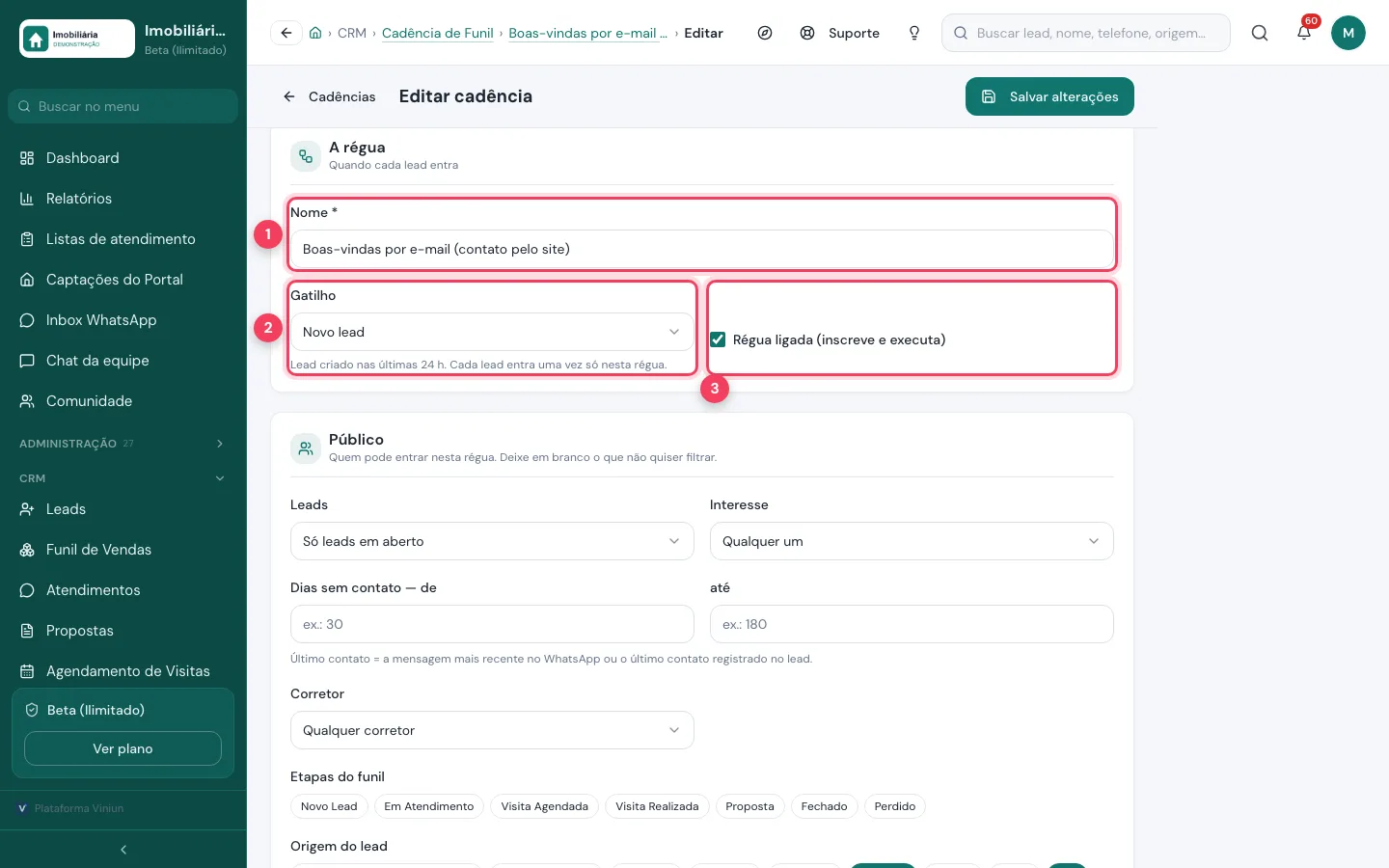1389x868 pixels.
Task: Click the compass icon in top bar
Action: point(765,33)
